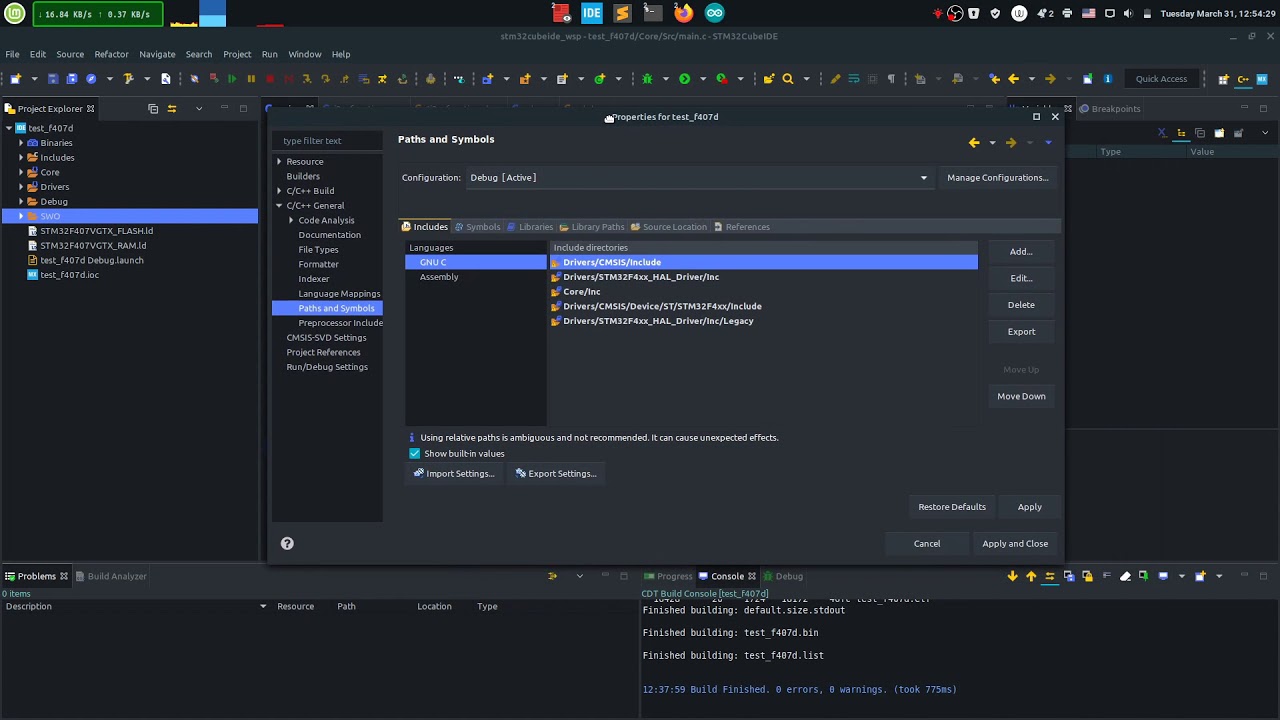
Task: Switch to the Symbols tab
Action: tap(477, 227)
